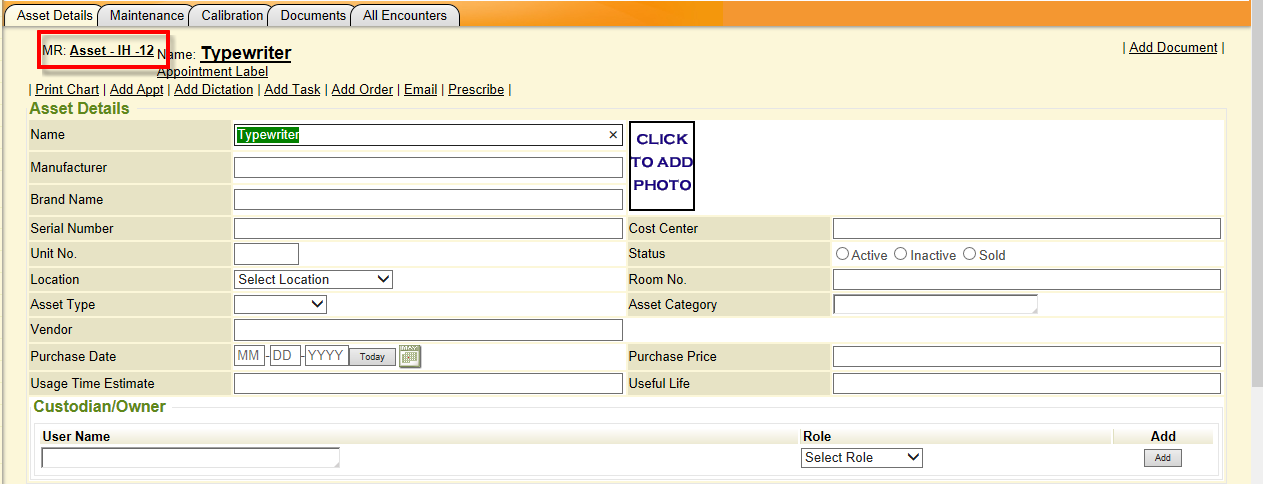Switch to the Calibration tab

[232, 15]
